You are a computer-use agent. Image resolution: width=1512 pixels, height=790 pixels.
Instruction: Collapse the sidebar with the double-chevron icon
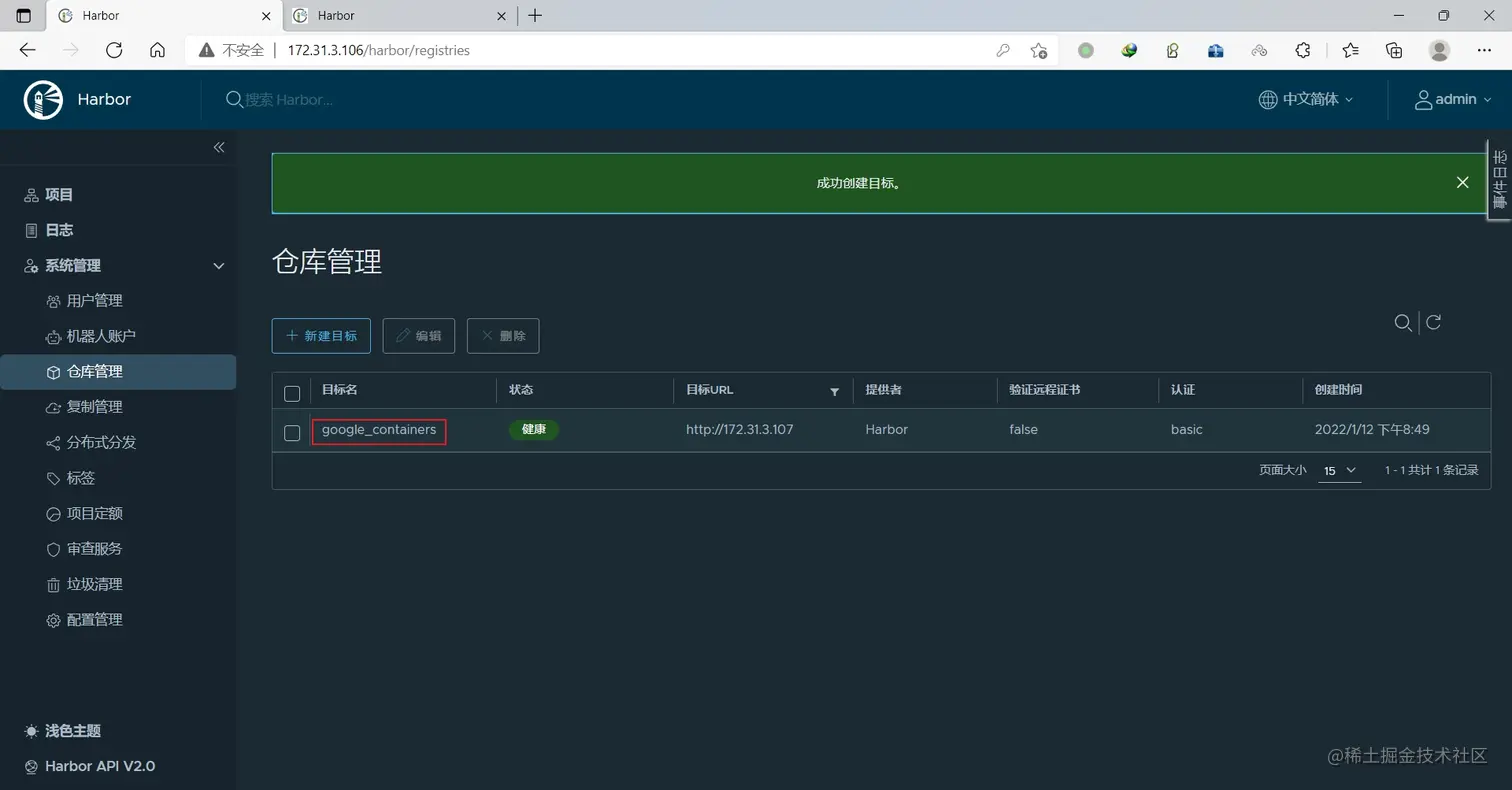[x=219, y=147]
